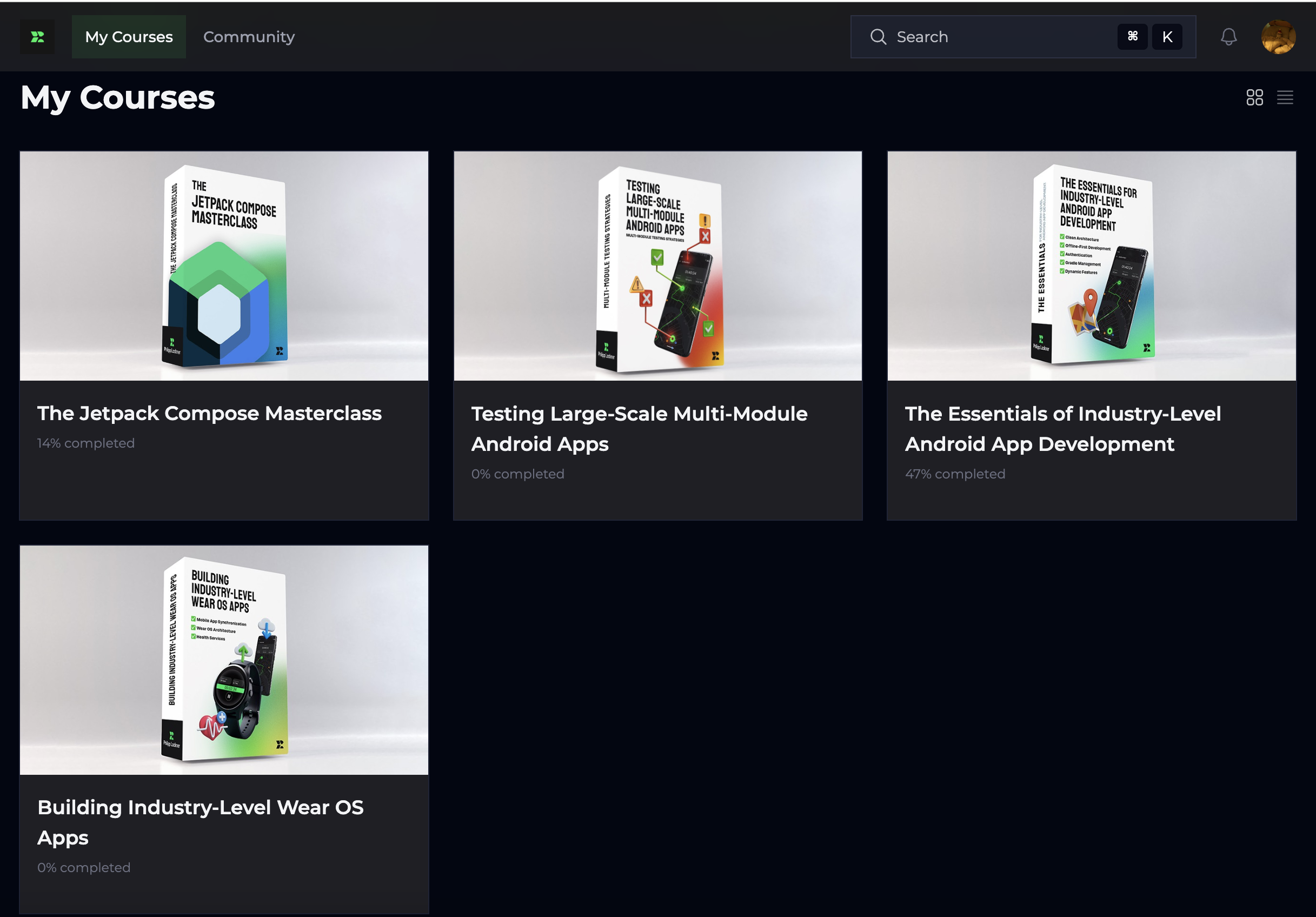This screenshot has height=917, width=1316.
Task: Switch to grid view layout
Action: pyautogui.click(x=1254, y=97)
